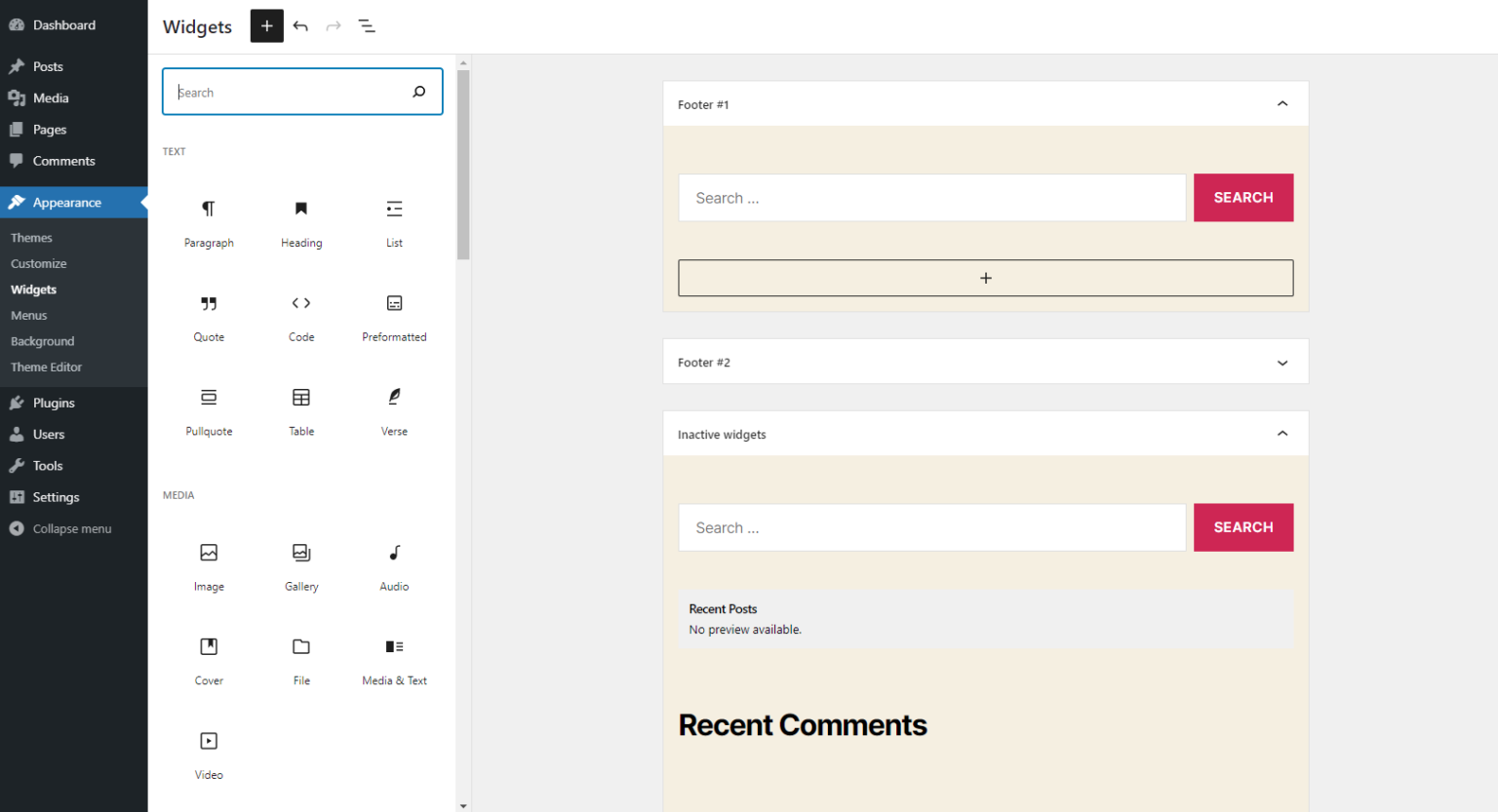
Task: Choose the Quote block
Action: (209, 318)
